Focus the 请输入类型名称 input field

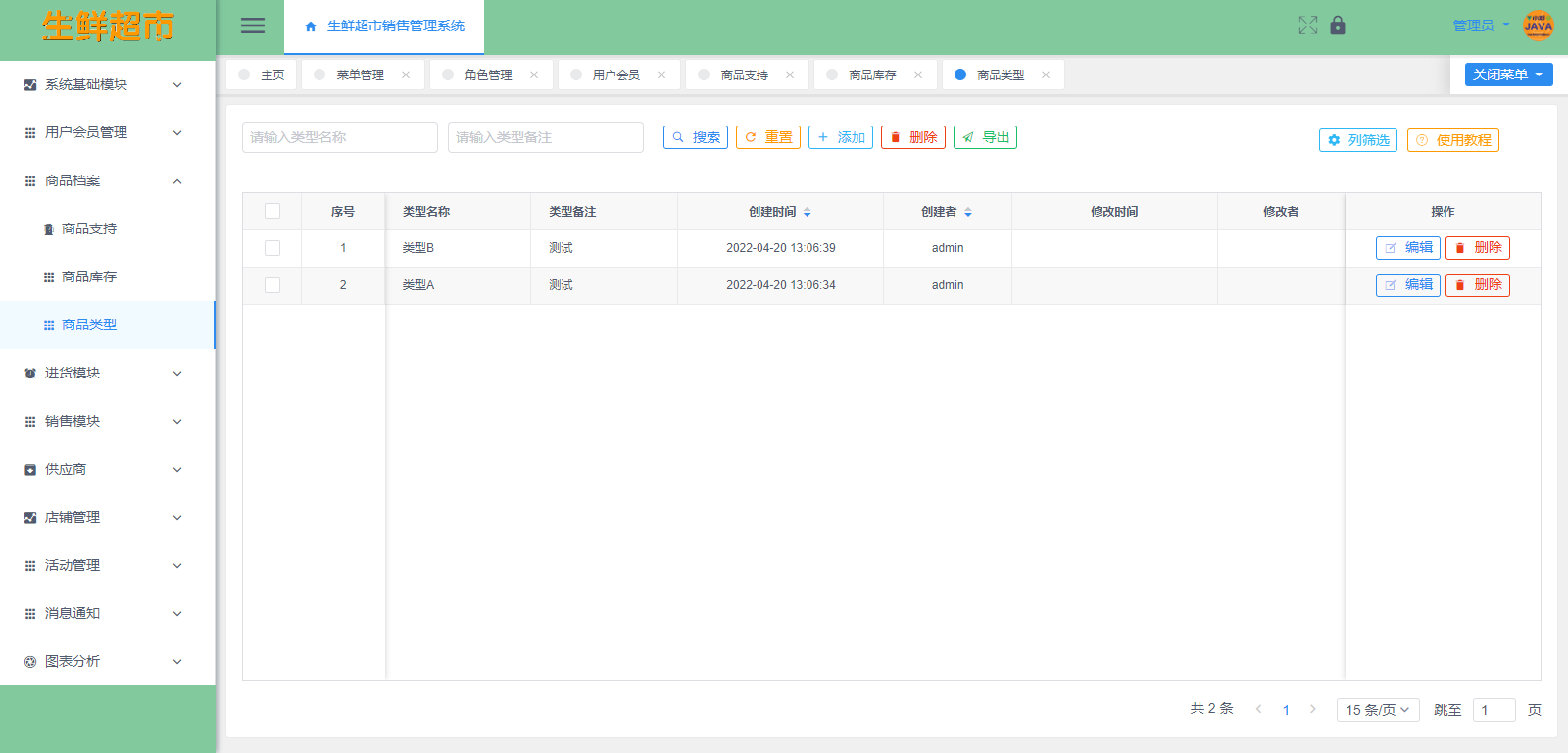[x=339, y=137]
